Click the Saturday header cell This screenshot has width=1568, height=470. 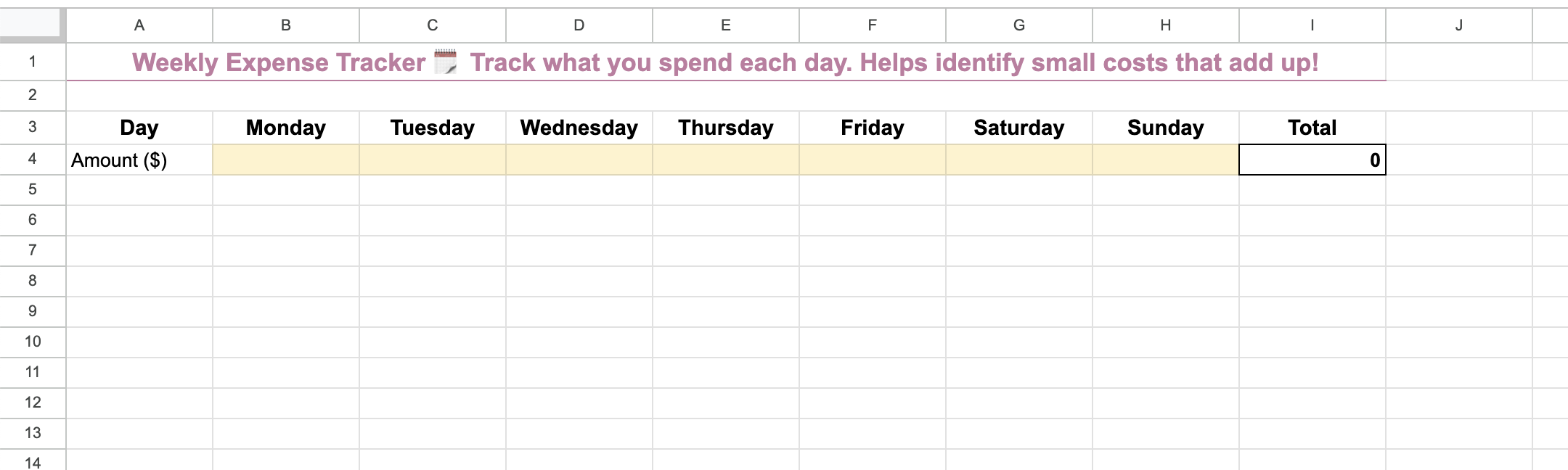(1018, 128)
